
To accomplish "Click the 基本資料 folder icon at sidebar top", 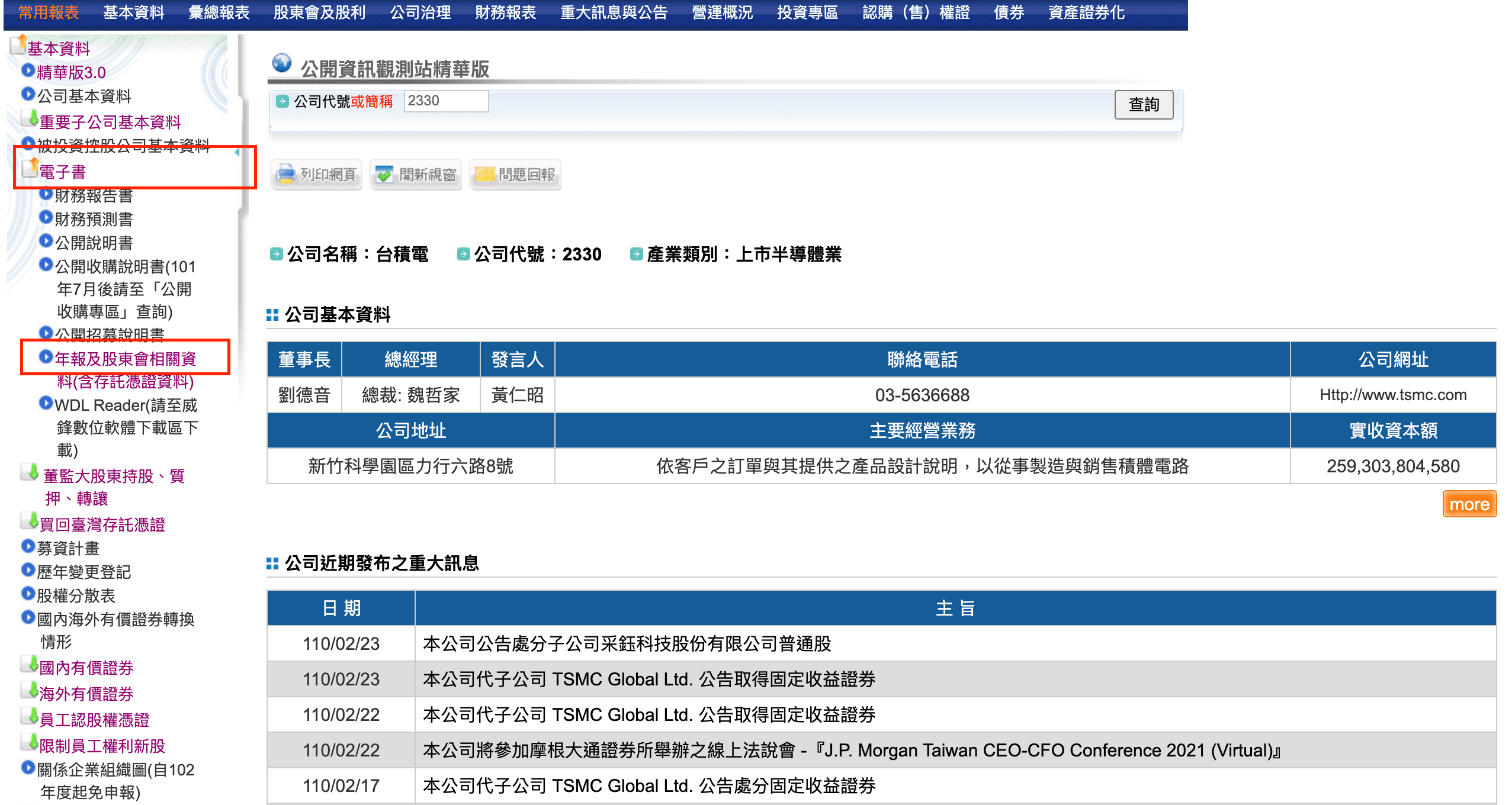I will [18, 44].
